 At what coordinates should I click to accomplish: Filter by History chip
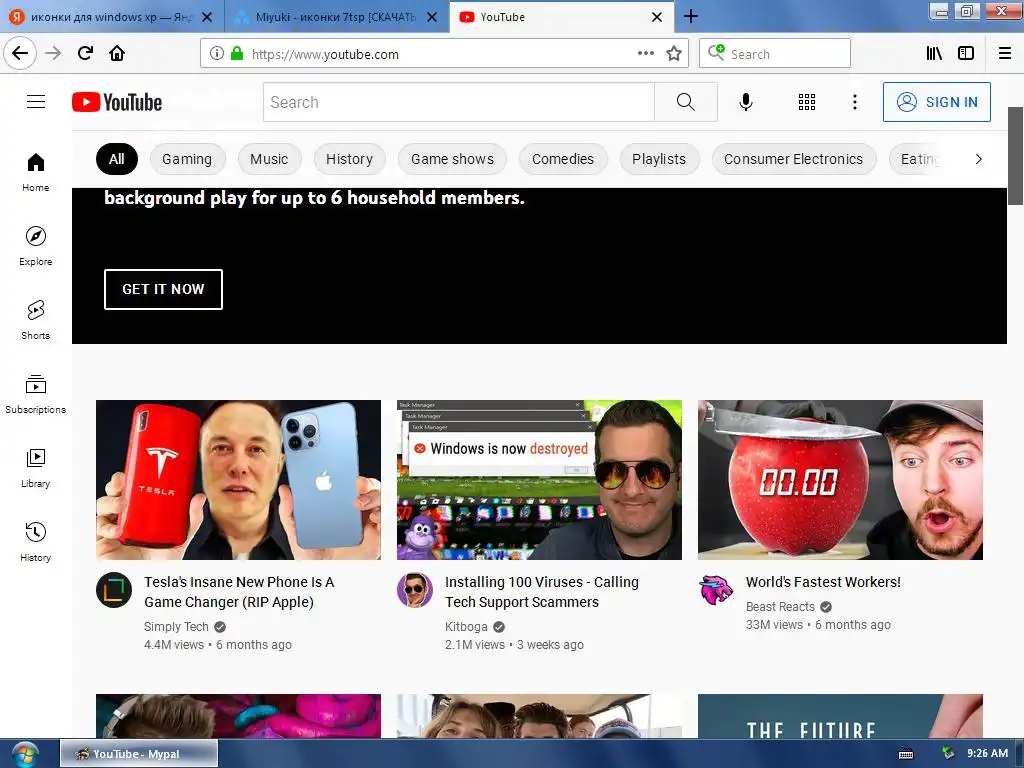(x=349, y=159)
